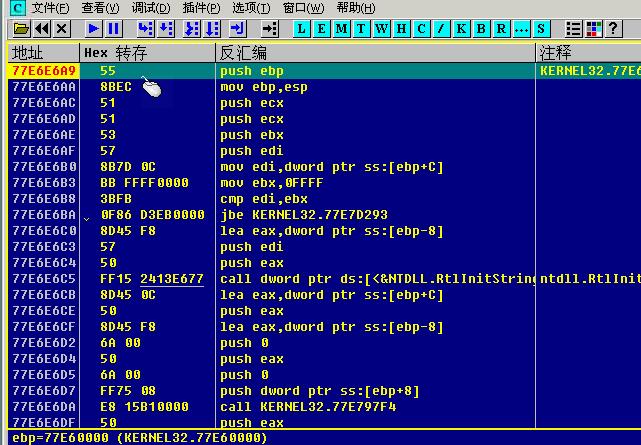Open Run trace with ... button
This screenshot has width=641, height=445.
coord(521,29)
